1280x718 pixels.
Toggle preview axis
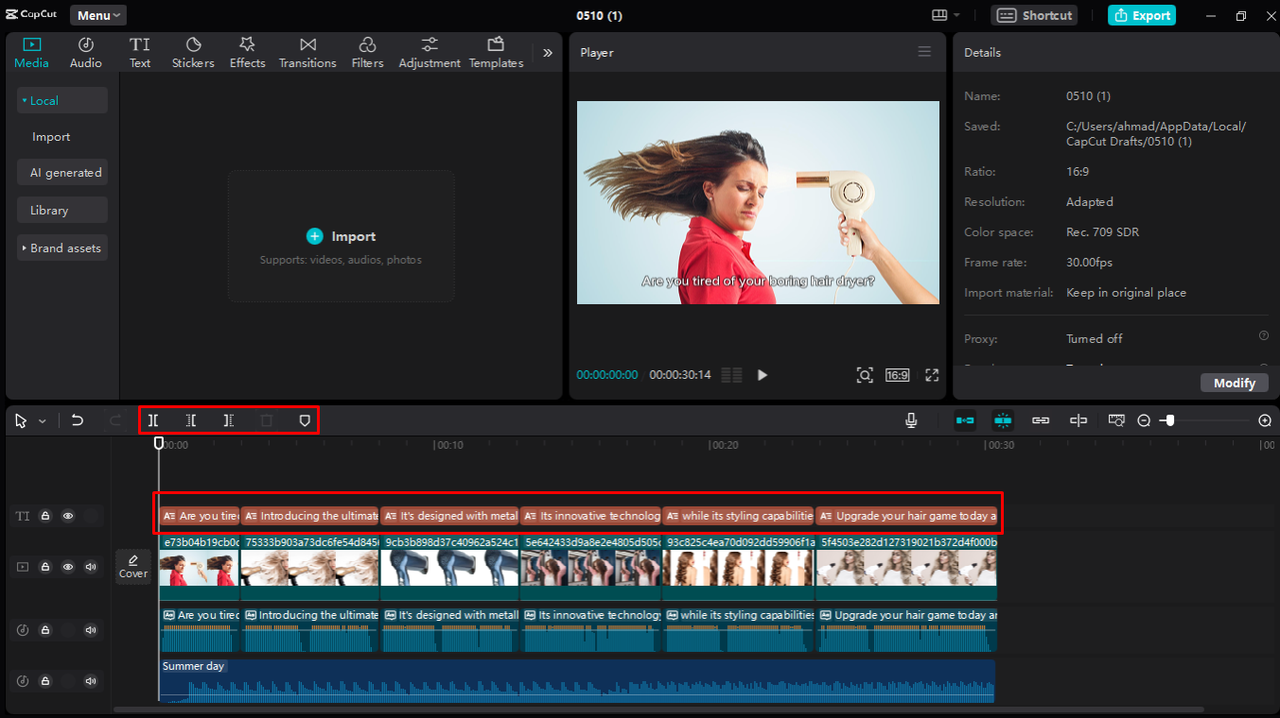click(1079, 421)
